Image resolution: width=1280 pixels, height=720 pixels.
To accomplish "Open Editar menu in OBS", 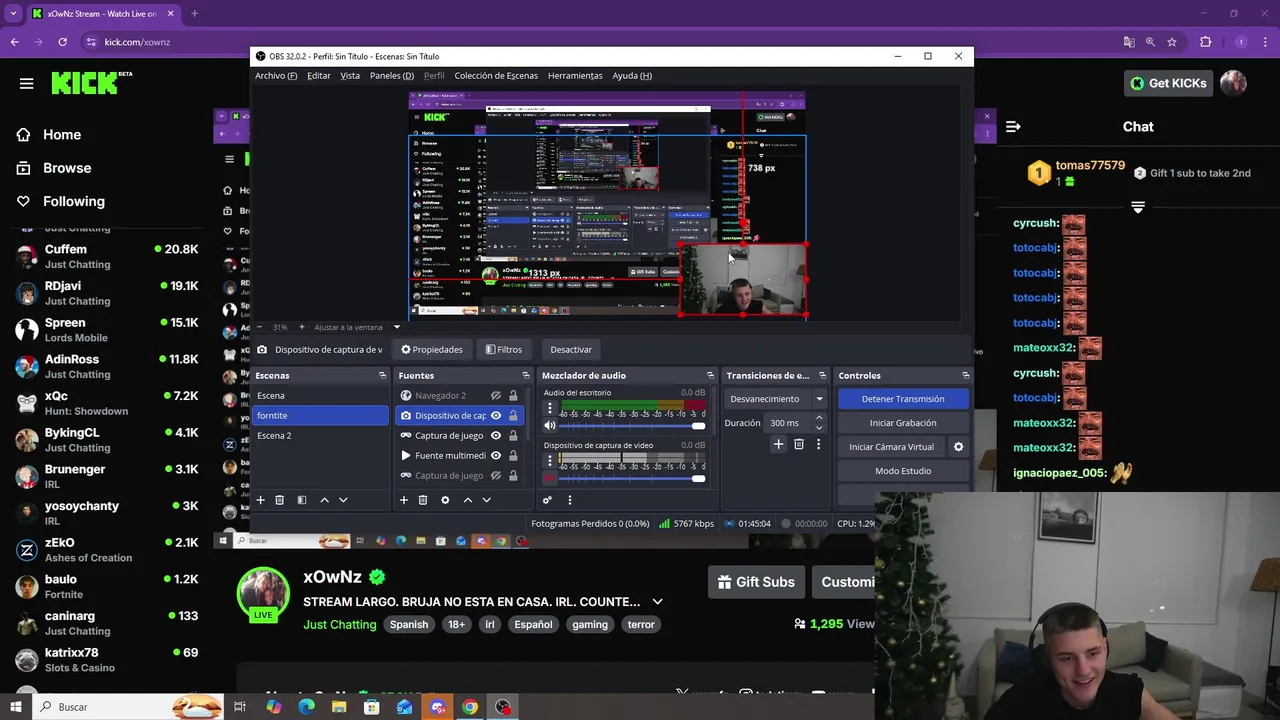I will [319, 75].
